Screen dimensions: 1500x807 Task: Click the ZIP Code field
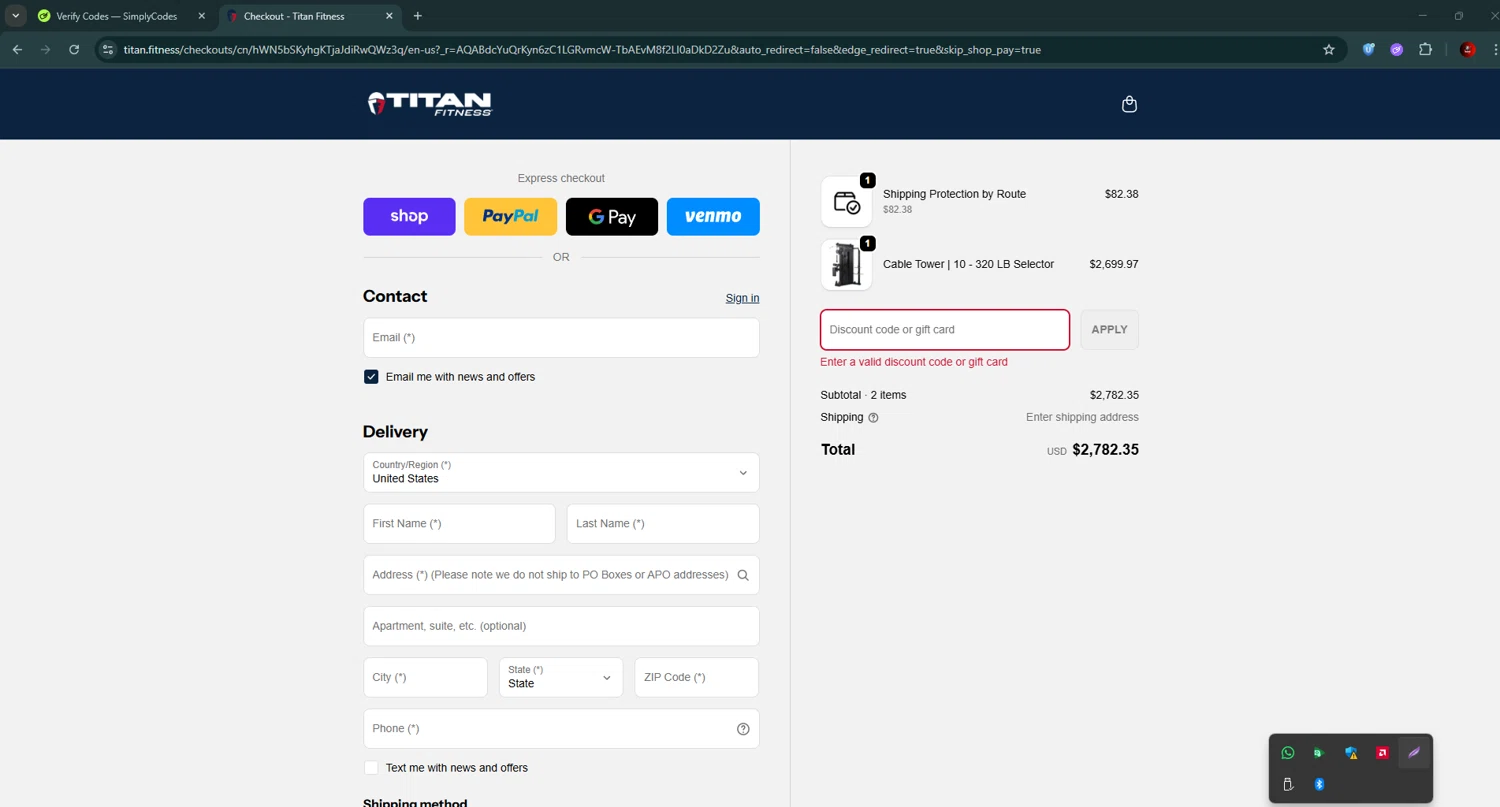tap(697, 677)
